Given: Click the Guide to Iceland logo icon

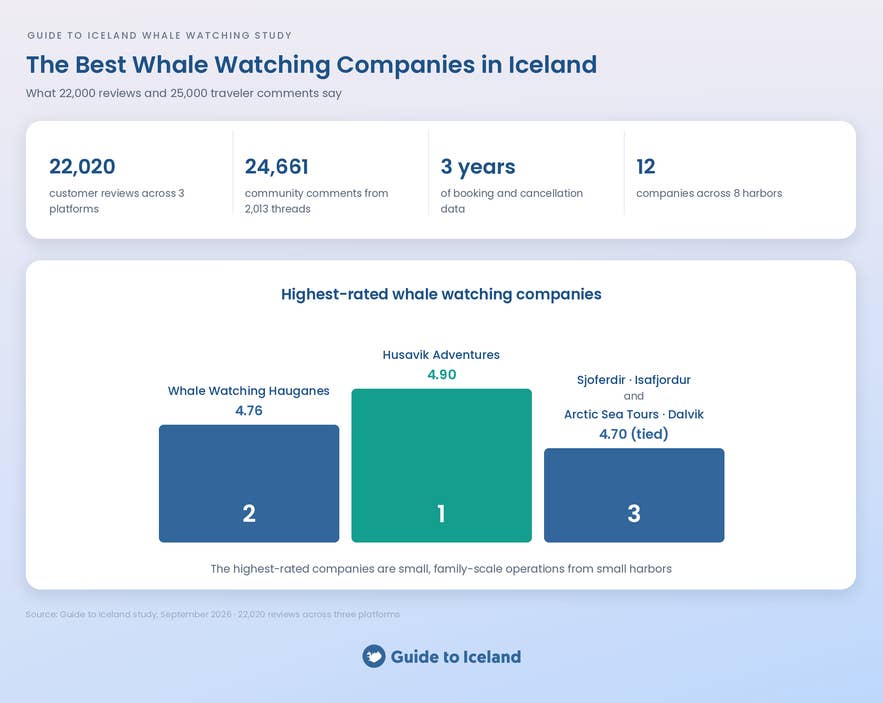Looking at the screenshot, I should [x=373, y=656].
